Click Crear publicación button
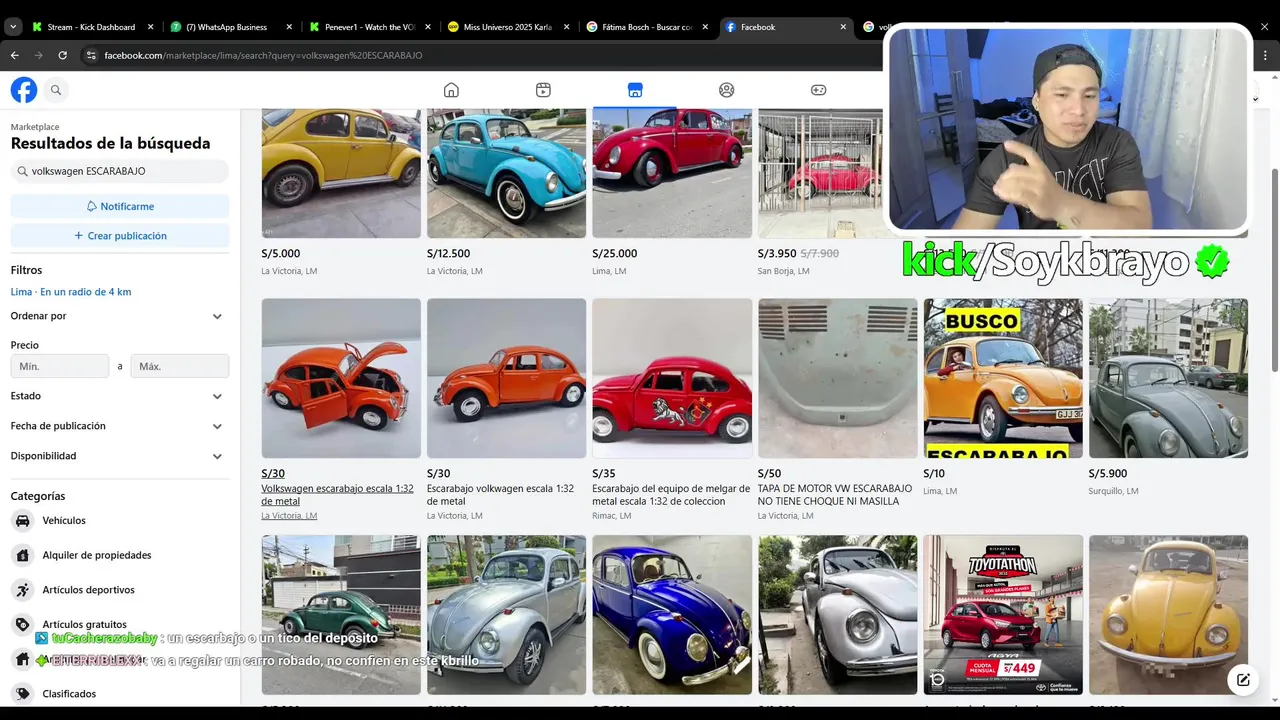The height and width of the screenshot is (720, 1280). tap(120, 236)
